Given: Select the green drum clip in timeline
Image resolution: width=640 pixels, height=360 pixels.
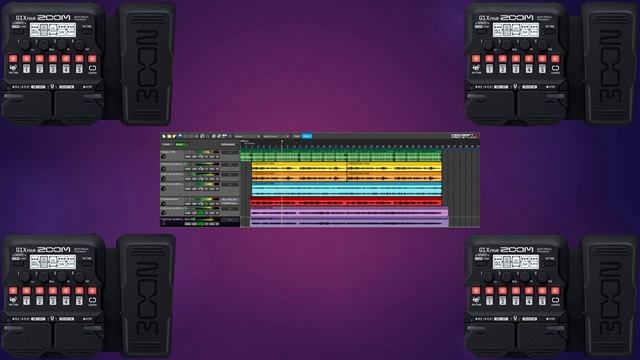Looking at the screenshot, I should (x=341, y=156).
